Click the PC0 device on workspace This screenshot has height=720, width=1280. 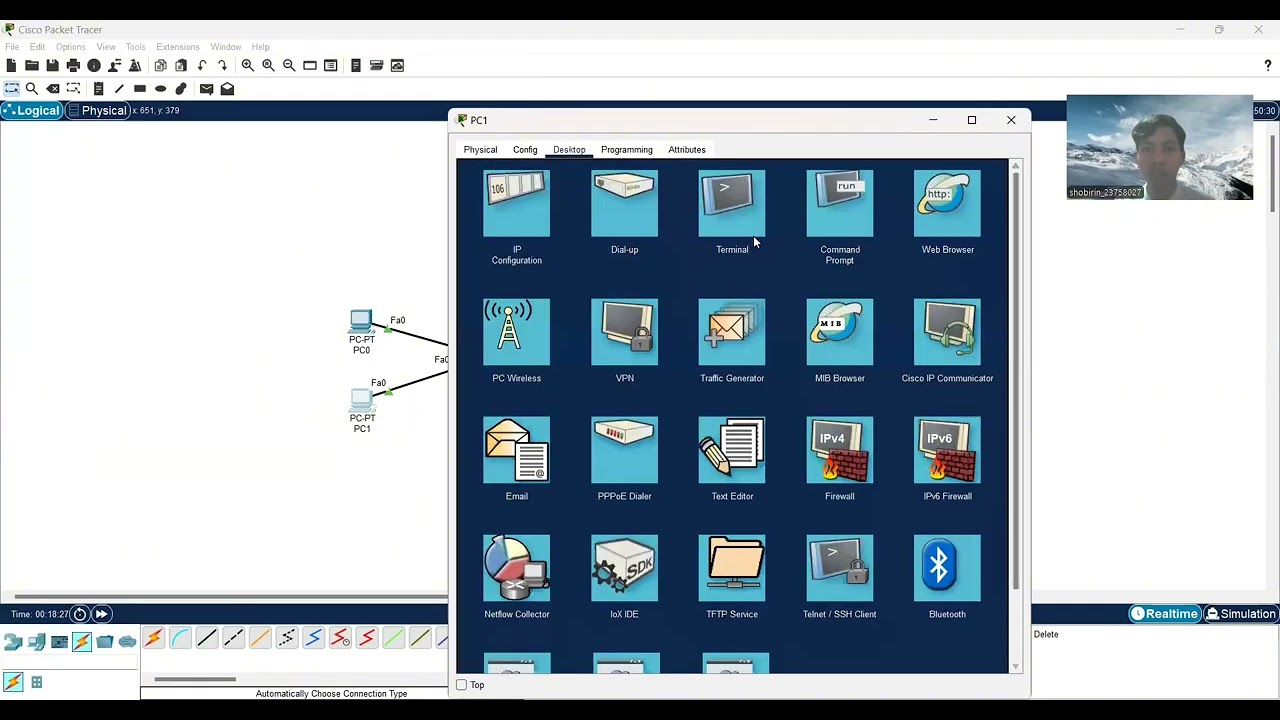click(x=362, y=322)
